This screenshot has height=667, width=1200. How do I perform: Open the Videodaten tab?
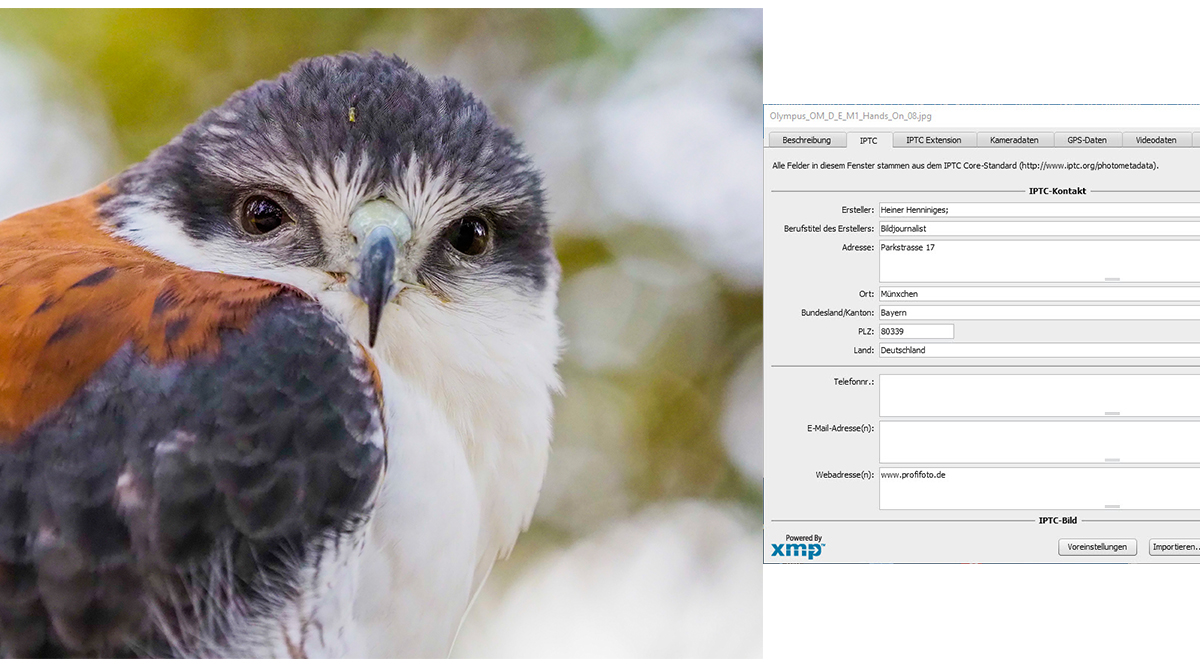(1156, 140)
